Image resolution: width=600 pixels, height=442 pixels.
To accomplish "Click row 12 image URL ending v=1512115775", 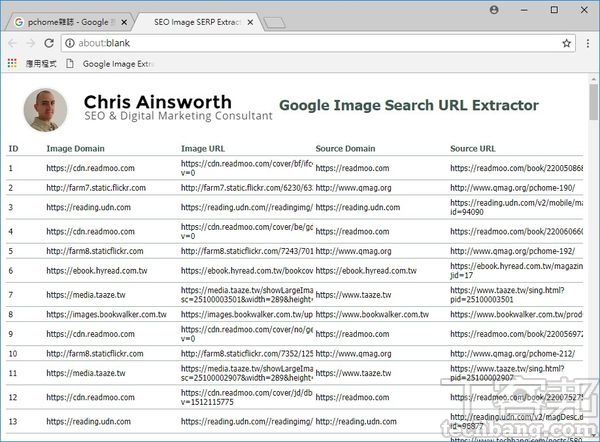I will pyautogui.click(x=247, y=397).
